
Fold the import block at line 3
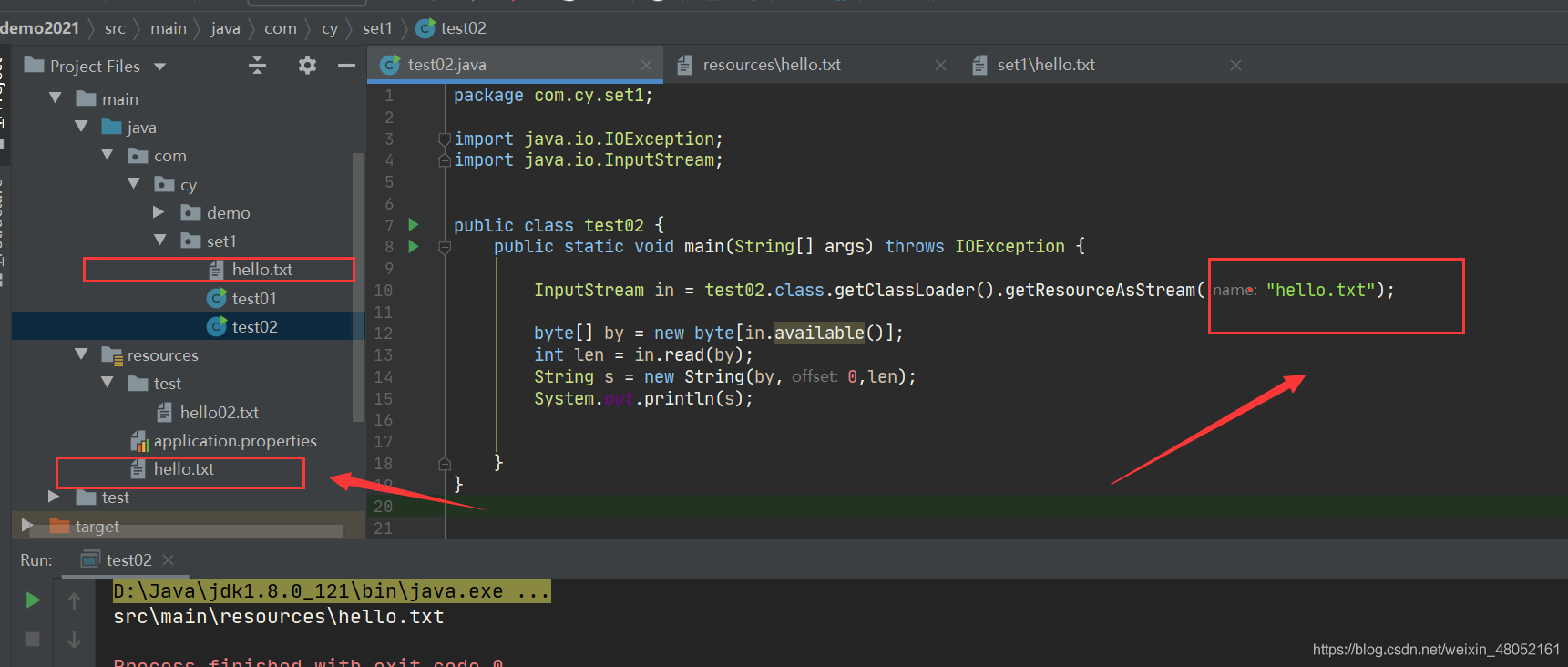point(445,139)
